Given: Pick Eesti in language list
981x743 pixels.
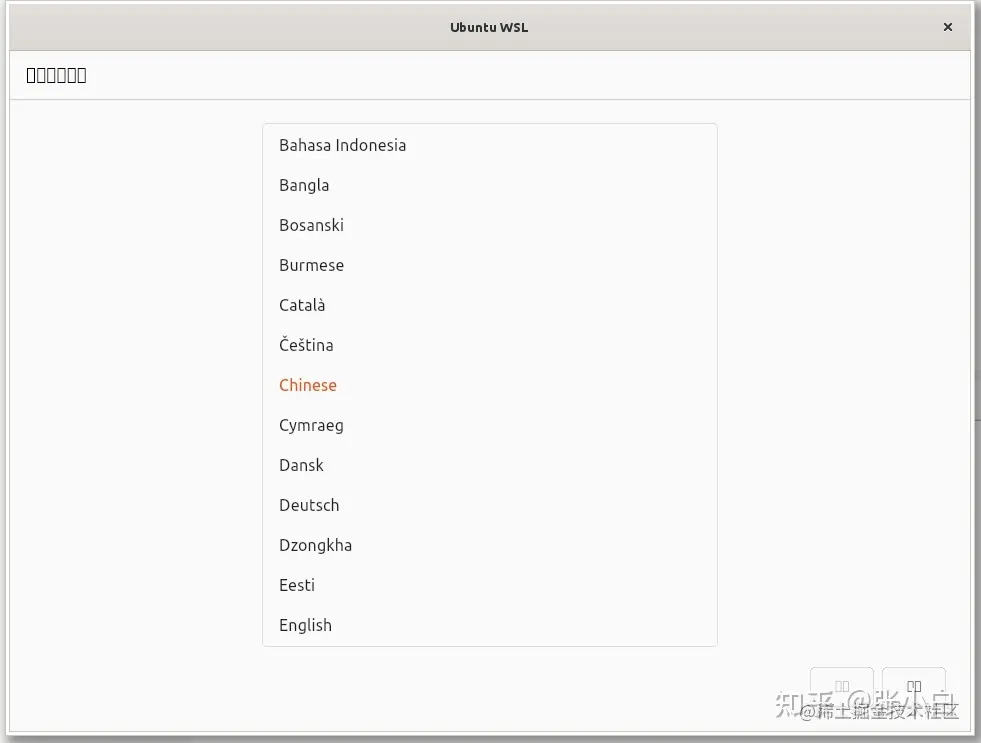Looking at the screenshot, I should 489,585.
